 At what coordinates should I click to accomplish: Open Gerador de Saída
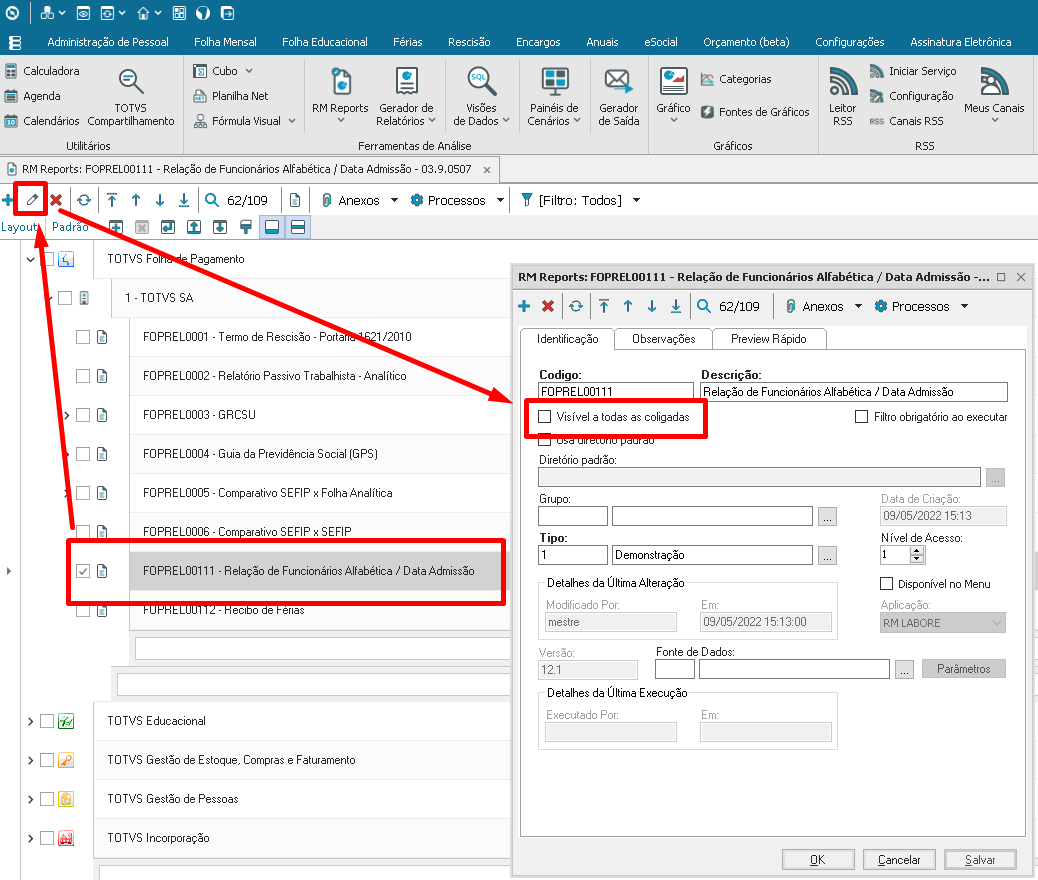(x=618, y=95)
